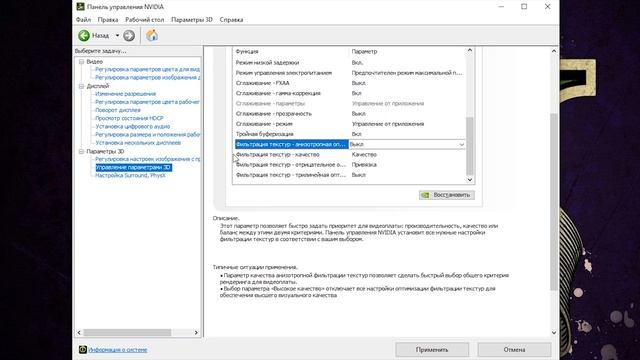Open the Параметры 3D menu
The height and width of the screenshot is (360, 640).
pos(192,20)
